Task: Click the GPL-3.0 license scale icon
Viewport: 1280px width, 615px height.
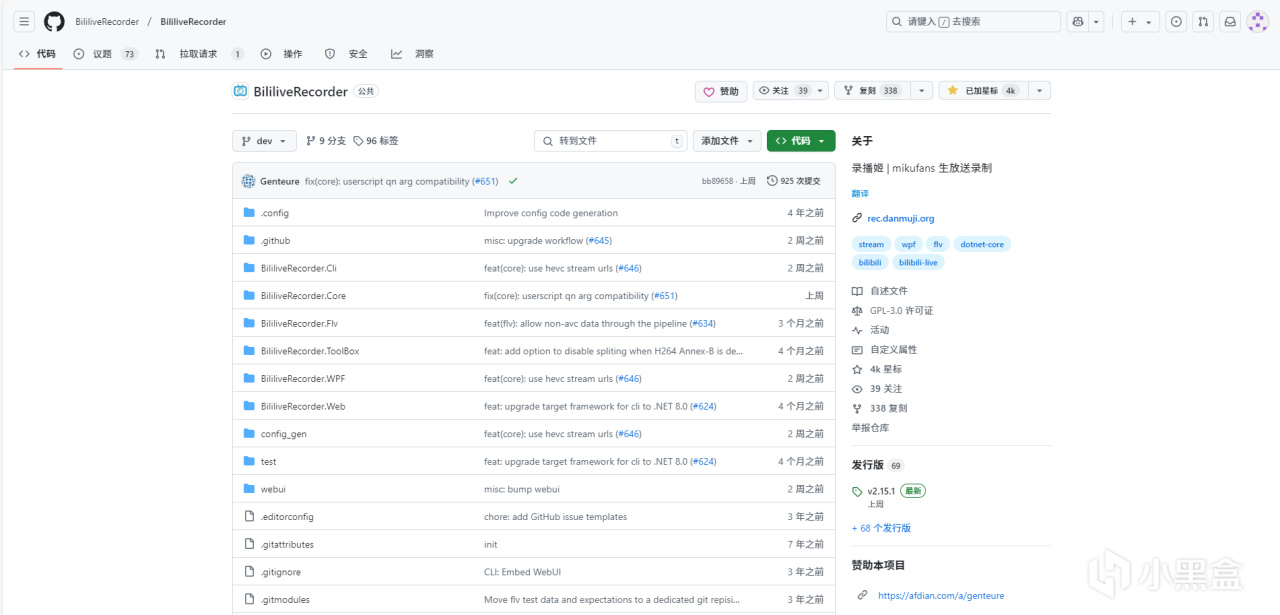Action: (x=857, y=310)
